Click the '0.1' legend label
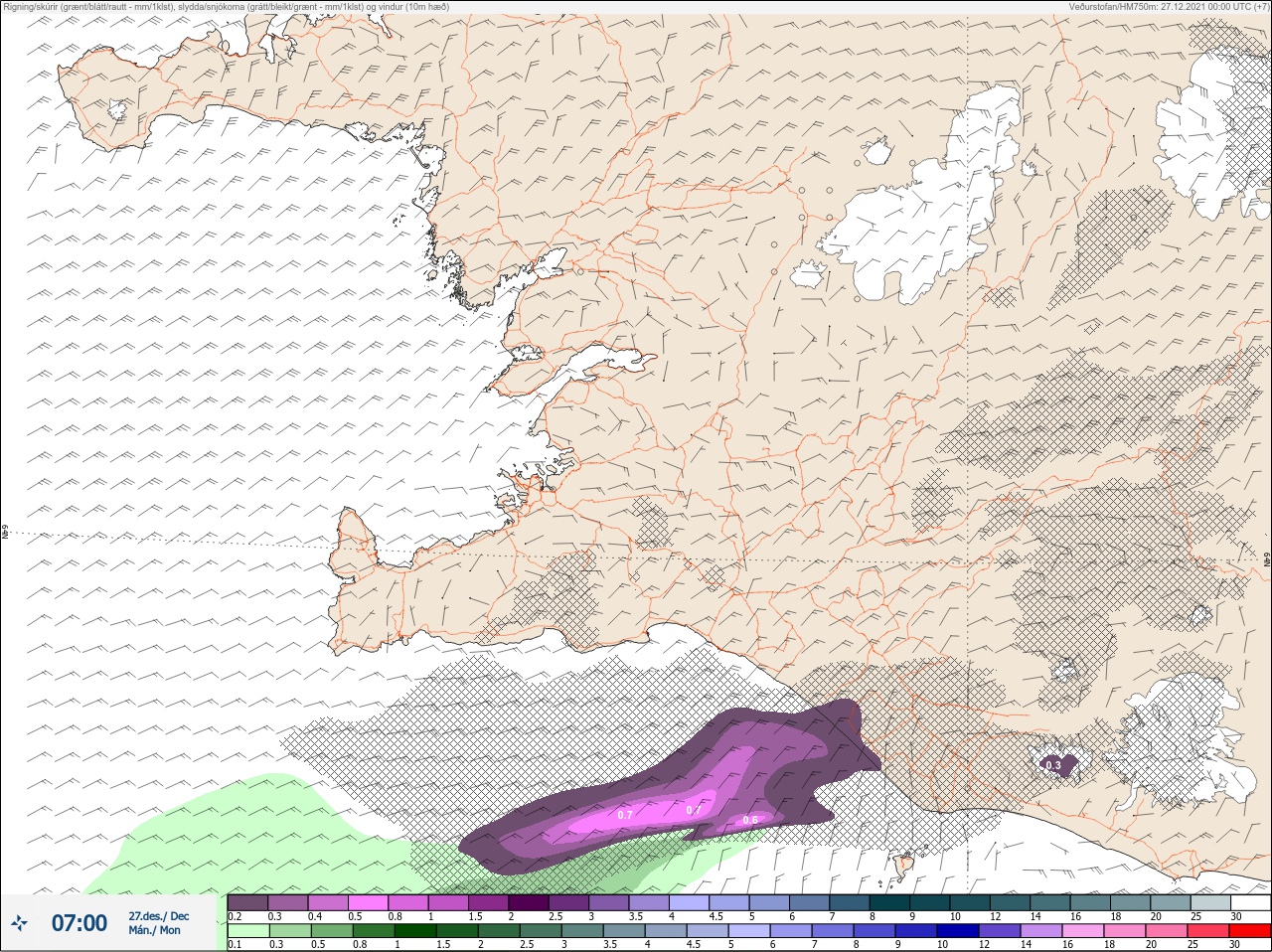Viewport: 1272px width, 952px height. point(234,944)
